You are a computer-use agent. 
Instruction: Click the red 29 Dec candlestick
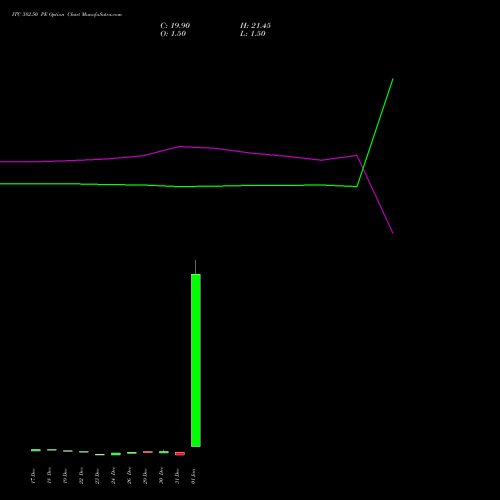pyautogui.click(x=148, y=452)
